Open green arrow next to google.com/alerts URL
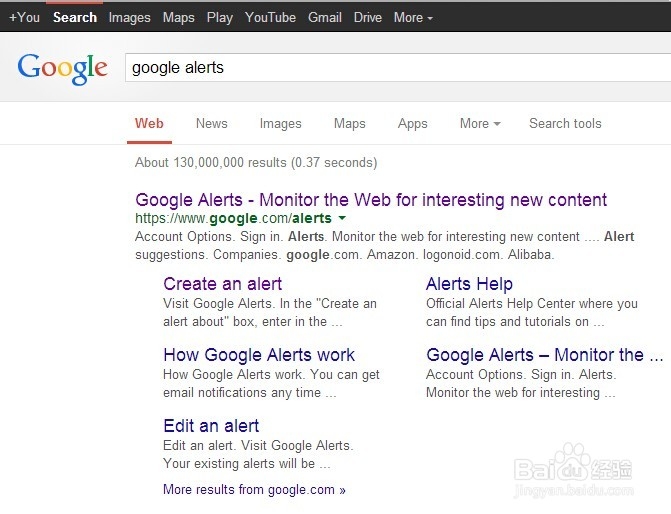The image size is (671, 514). coord(342,218)
